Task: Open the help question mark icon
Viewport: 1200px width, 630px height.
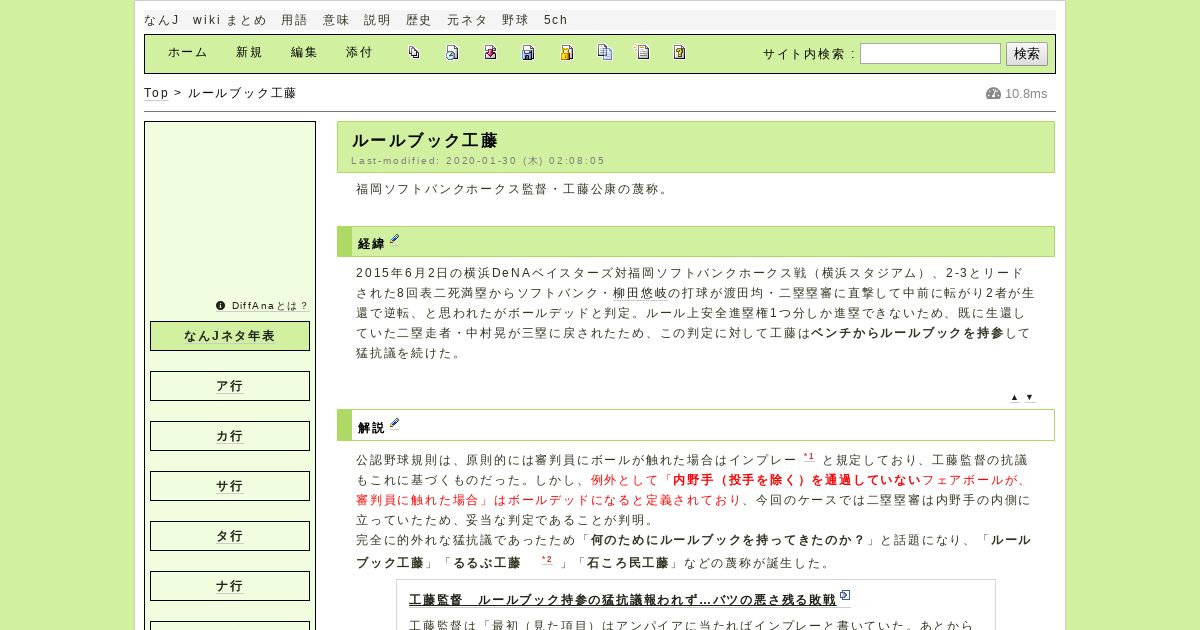Action: [680, 53]
